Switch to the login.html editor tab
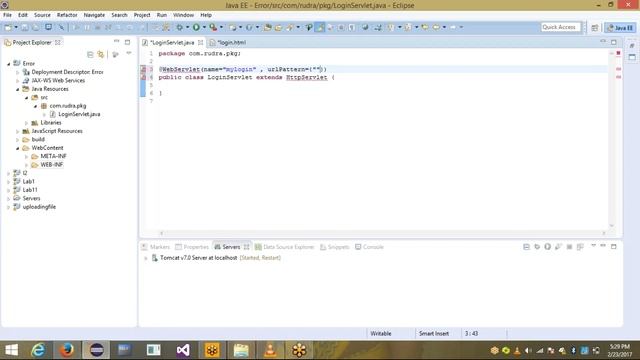 [231, 42]
